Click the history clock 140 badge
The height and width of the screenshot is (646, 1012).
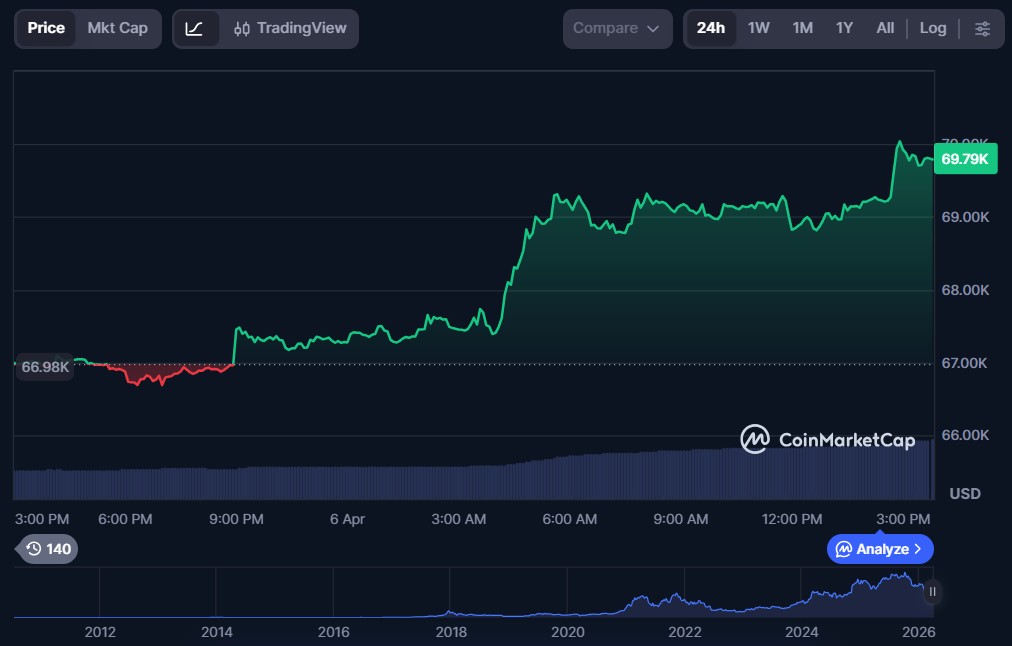click(x=49, y=549)
